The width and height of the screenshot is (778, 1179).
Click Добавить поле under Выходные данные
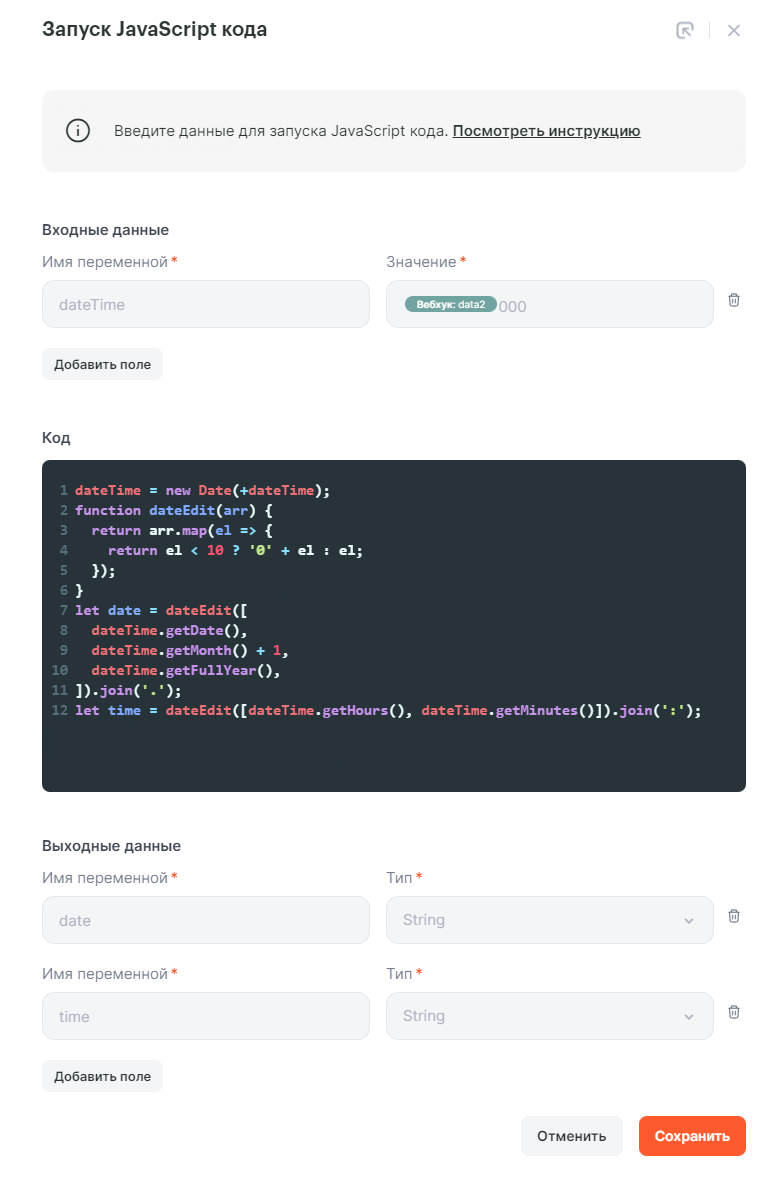pyautogui.click(x=102, y=1076)
